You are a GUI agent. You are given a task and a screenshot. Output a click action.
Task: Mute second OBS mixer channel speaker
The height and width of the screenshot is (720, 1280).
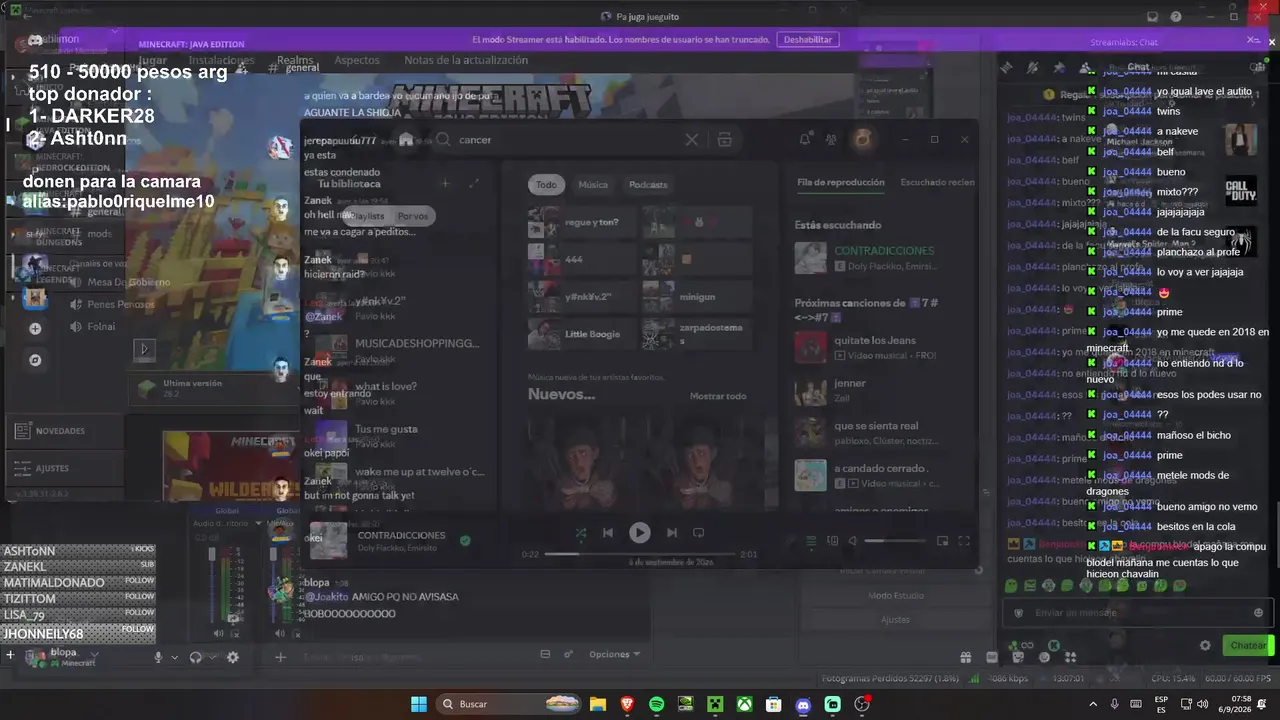click(x=280, y=633)
